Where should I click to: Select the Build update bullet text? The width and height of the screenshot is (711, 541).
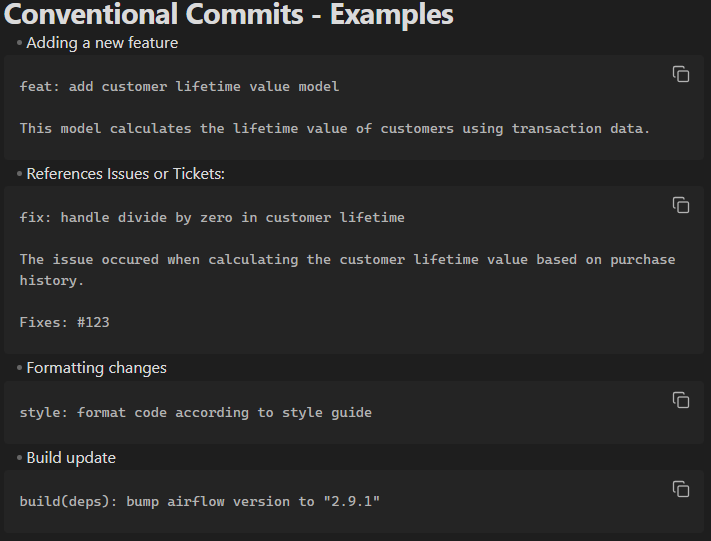click(71, 458)
